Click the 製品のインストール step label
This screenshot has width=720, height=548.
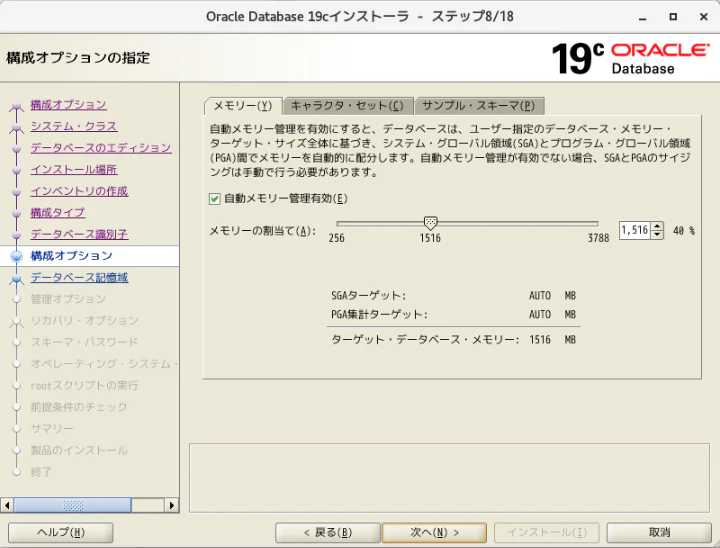(x=79, y=450)
